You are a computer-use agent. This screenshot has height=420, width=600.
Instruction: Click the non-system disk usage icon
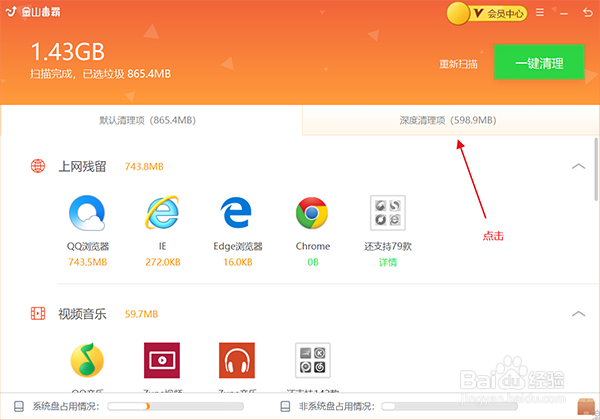(285, 406)
